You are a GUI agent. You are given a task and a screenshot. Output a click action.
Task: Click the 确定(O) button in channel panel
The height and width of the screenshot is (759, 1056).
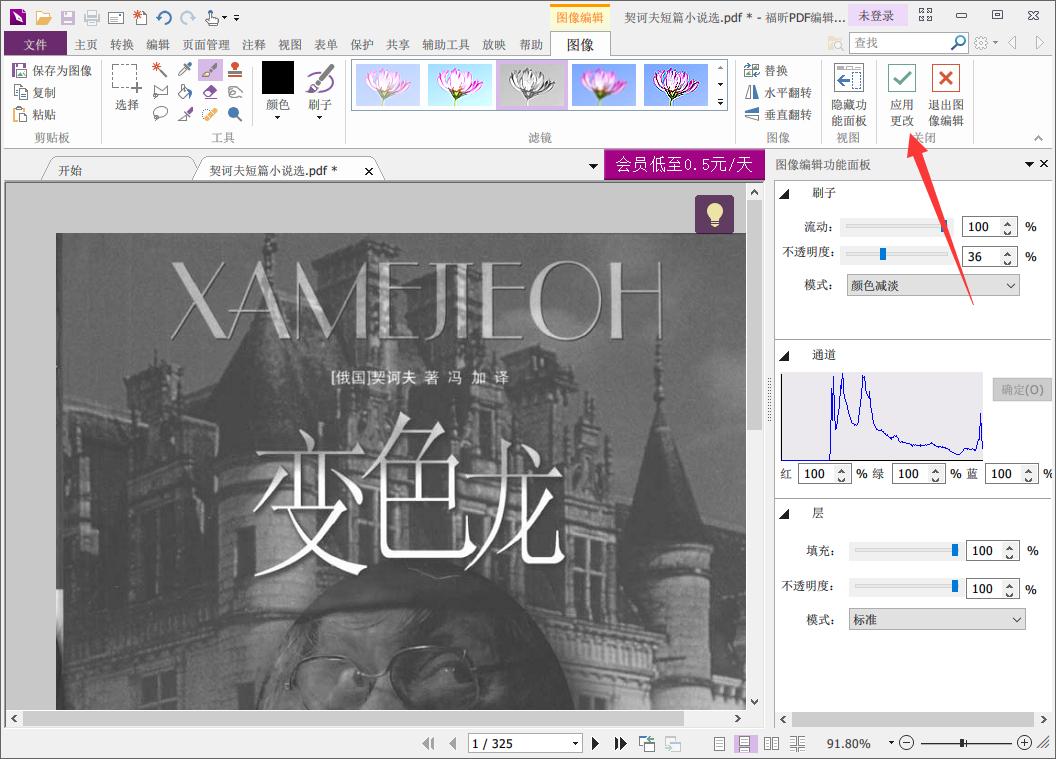[1021, 390]
